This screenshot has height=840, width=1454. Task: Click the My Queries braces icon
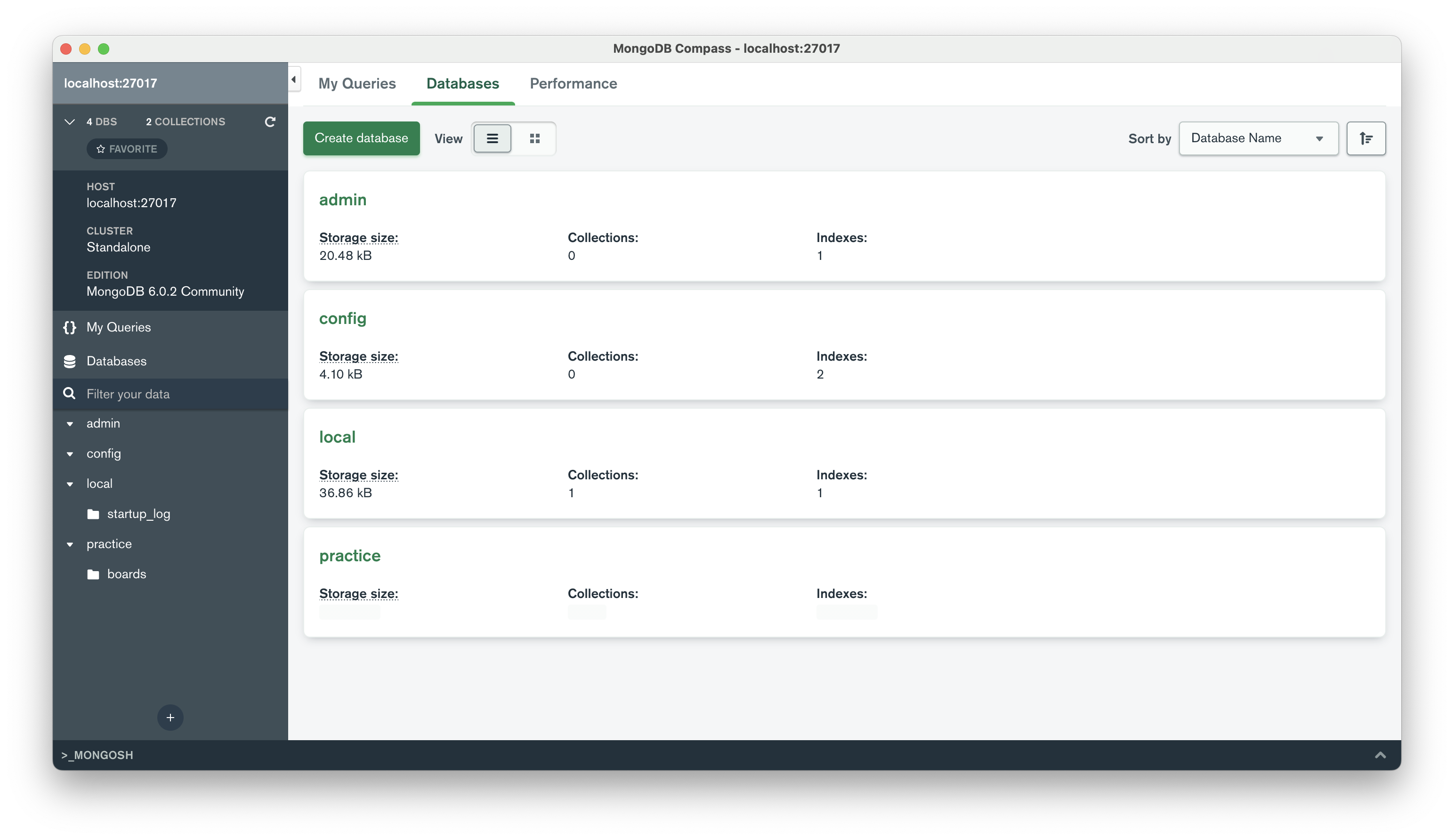coord(70,327)
